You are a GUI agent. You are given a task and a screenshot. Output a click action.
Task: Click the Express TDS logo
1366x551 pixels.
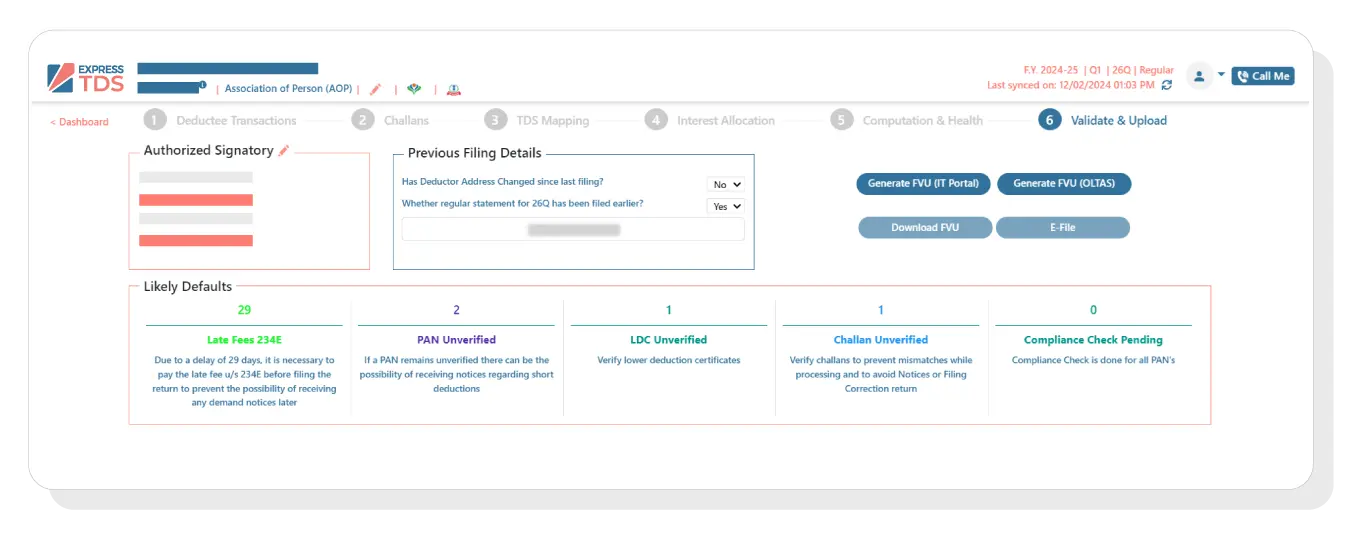(86, 78)
